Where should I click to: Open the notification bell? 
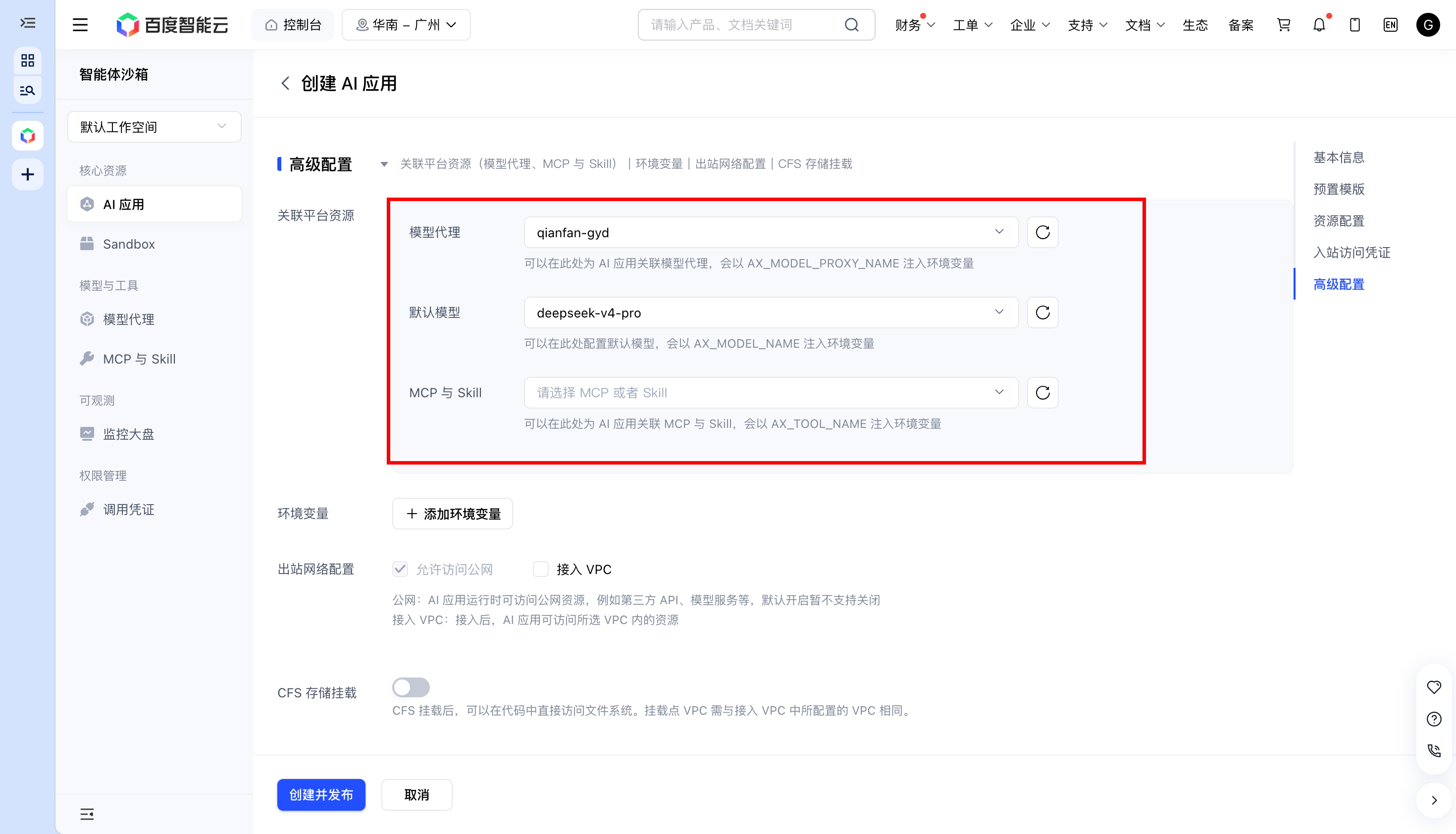pos(1319,25)
